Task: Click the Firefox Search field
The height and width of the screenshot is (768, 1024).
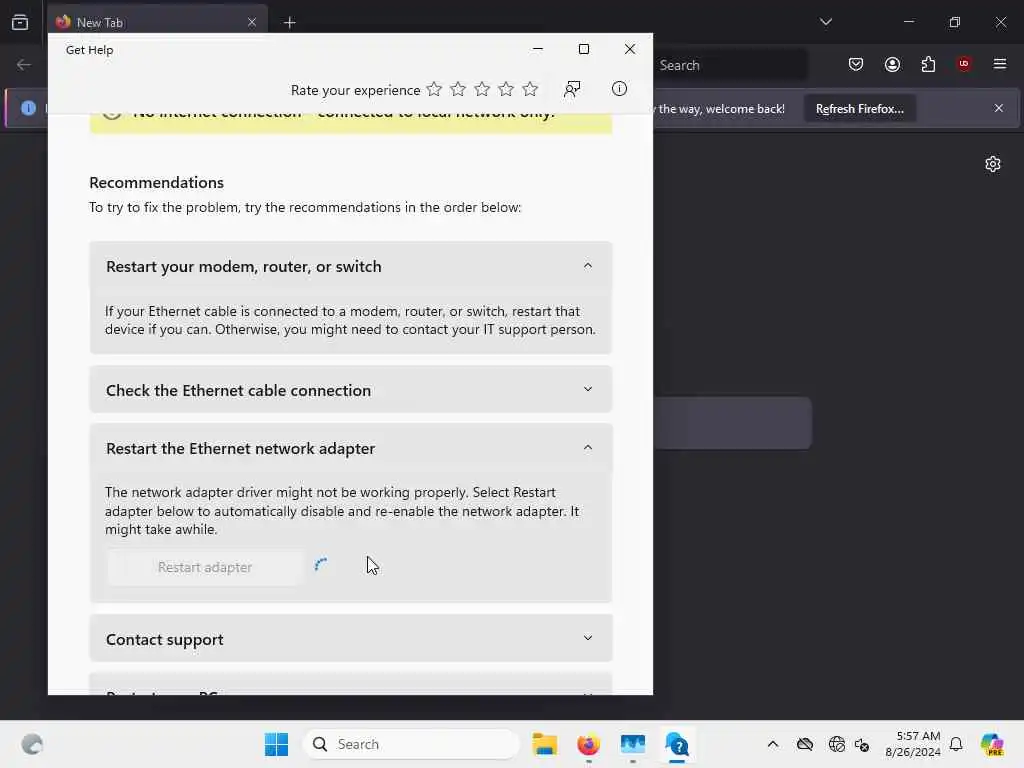Action: coord(730,65)
